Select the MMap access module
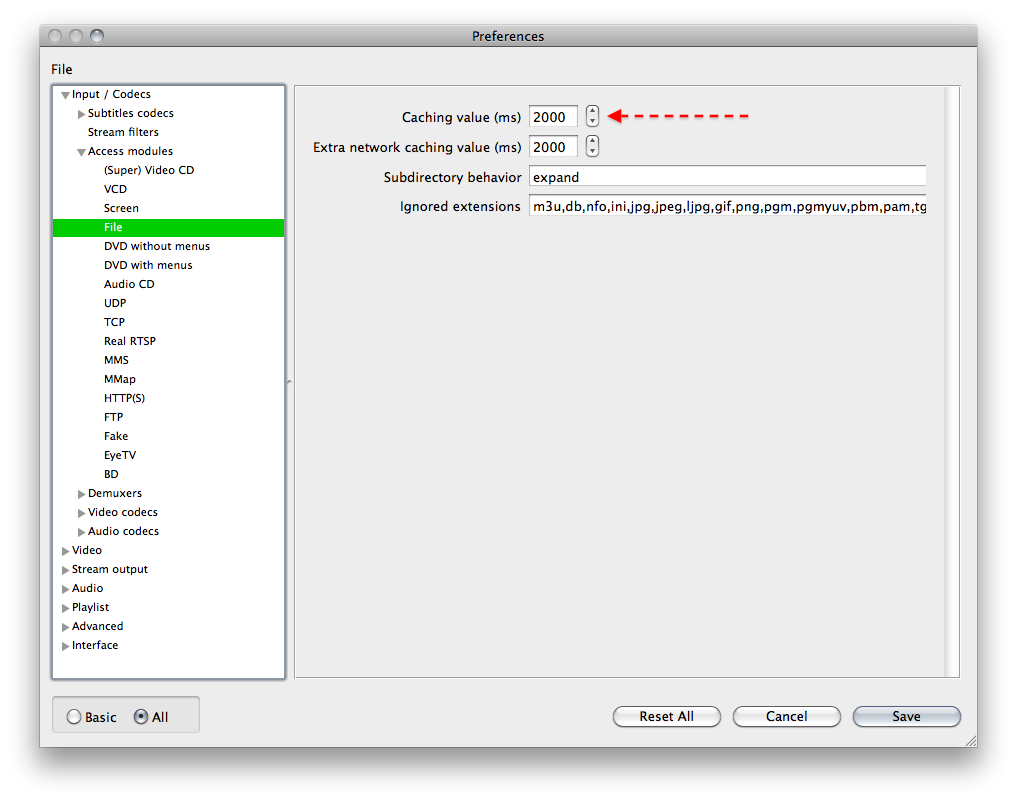1017x802 pixels. (120, 379)
